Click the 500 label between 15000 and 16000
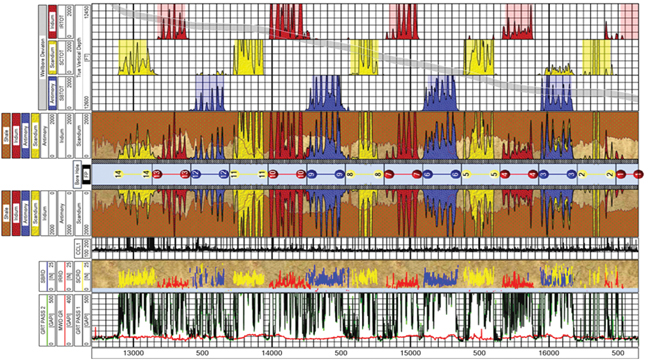Viewport: 650px width, 360px height. pos(479,353)
